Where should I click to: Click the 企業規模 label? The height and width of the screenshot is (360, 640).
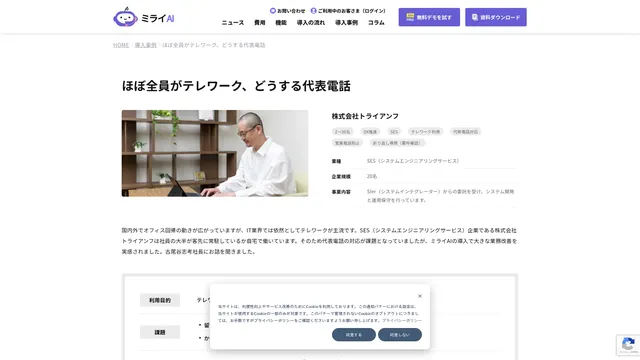(341, 176)
